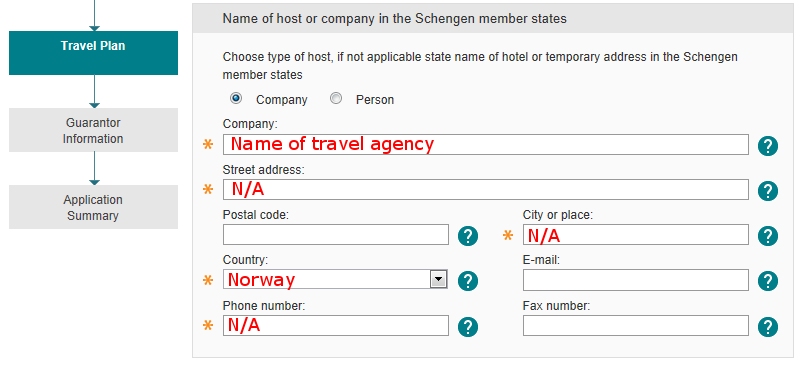Click into the Company name field
Image resolution: width=802 pixels, height=366 pixels.
(x=485, y=144)
